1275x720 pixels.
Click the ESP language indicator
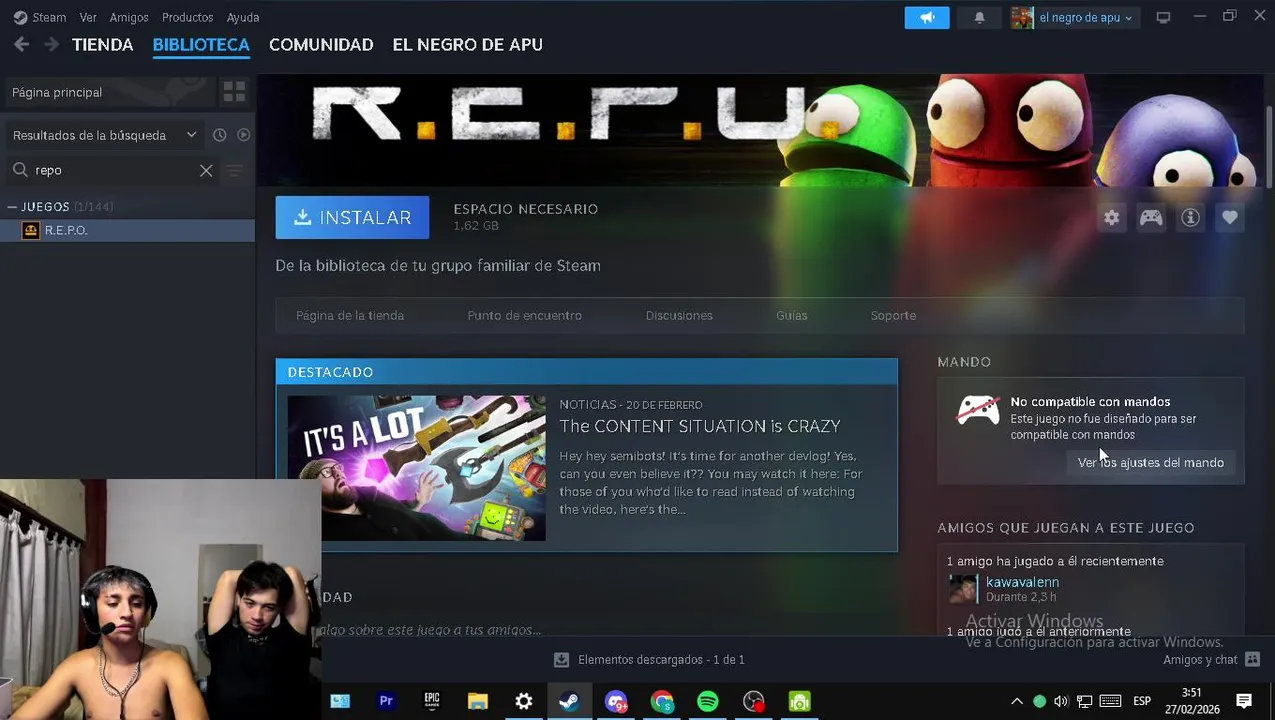click(1142, 702)
